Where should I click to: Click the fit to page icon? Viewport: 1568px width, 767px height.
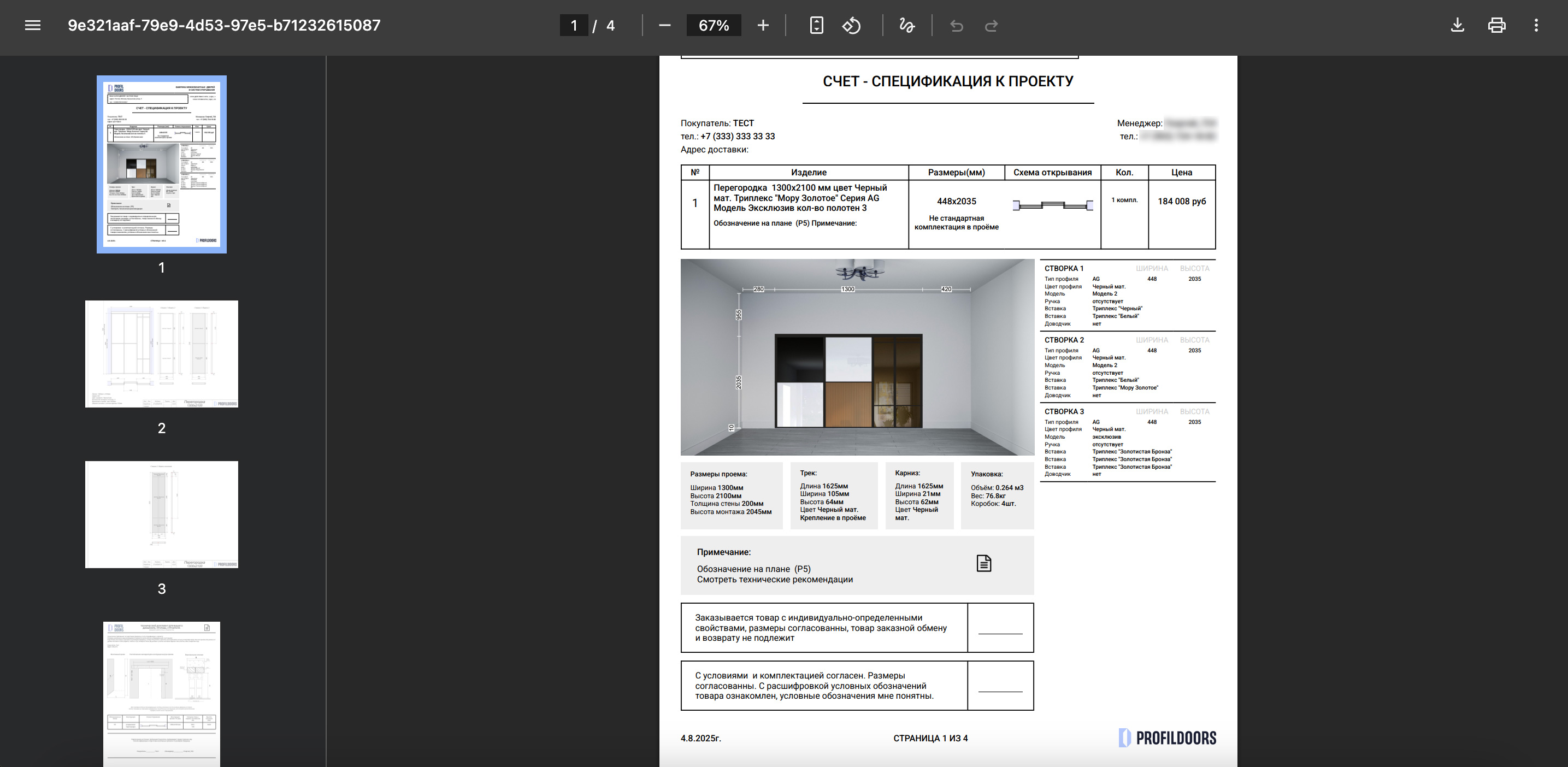pos(816,26)
